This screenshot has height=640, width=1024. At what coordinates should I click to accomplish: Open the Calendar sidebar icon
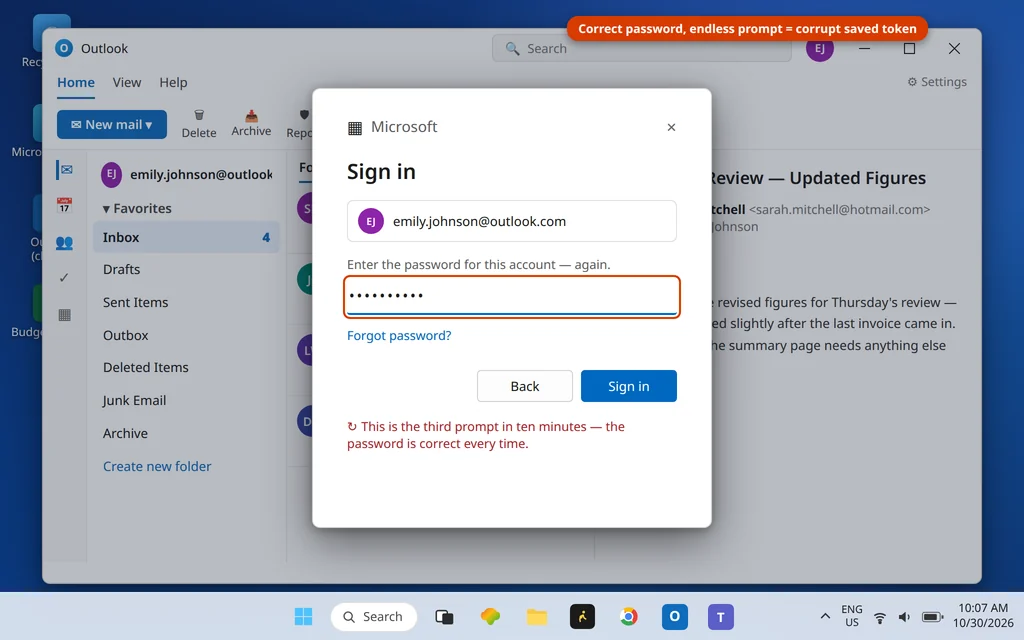coord(64,205)
